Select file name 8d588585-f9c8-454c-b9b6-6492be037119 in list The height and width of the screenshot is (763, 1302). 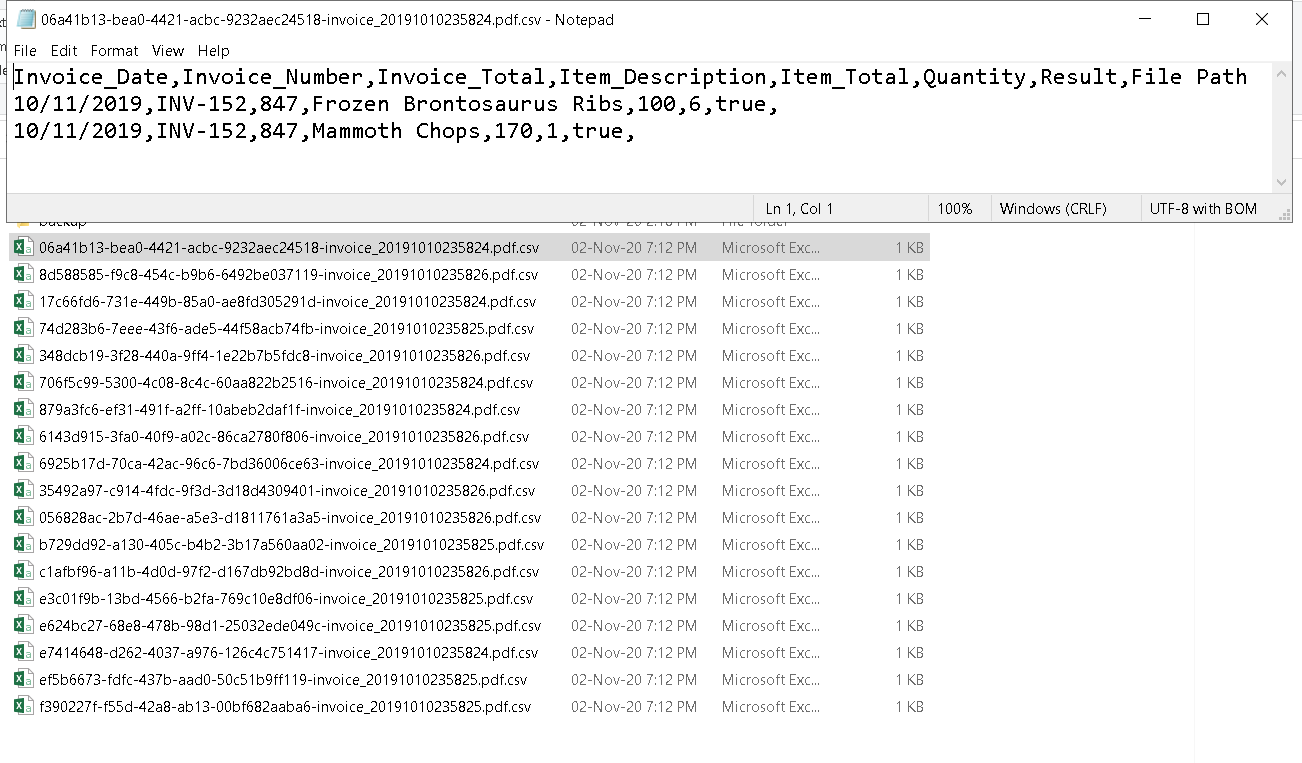tap(289, 274)
